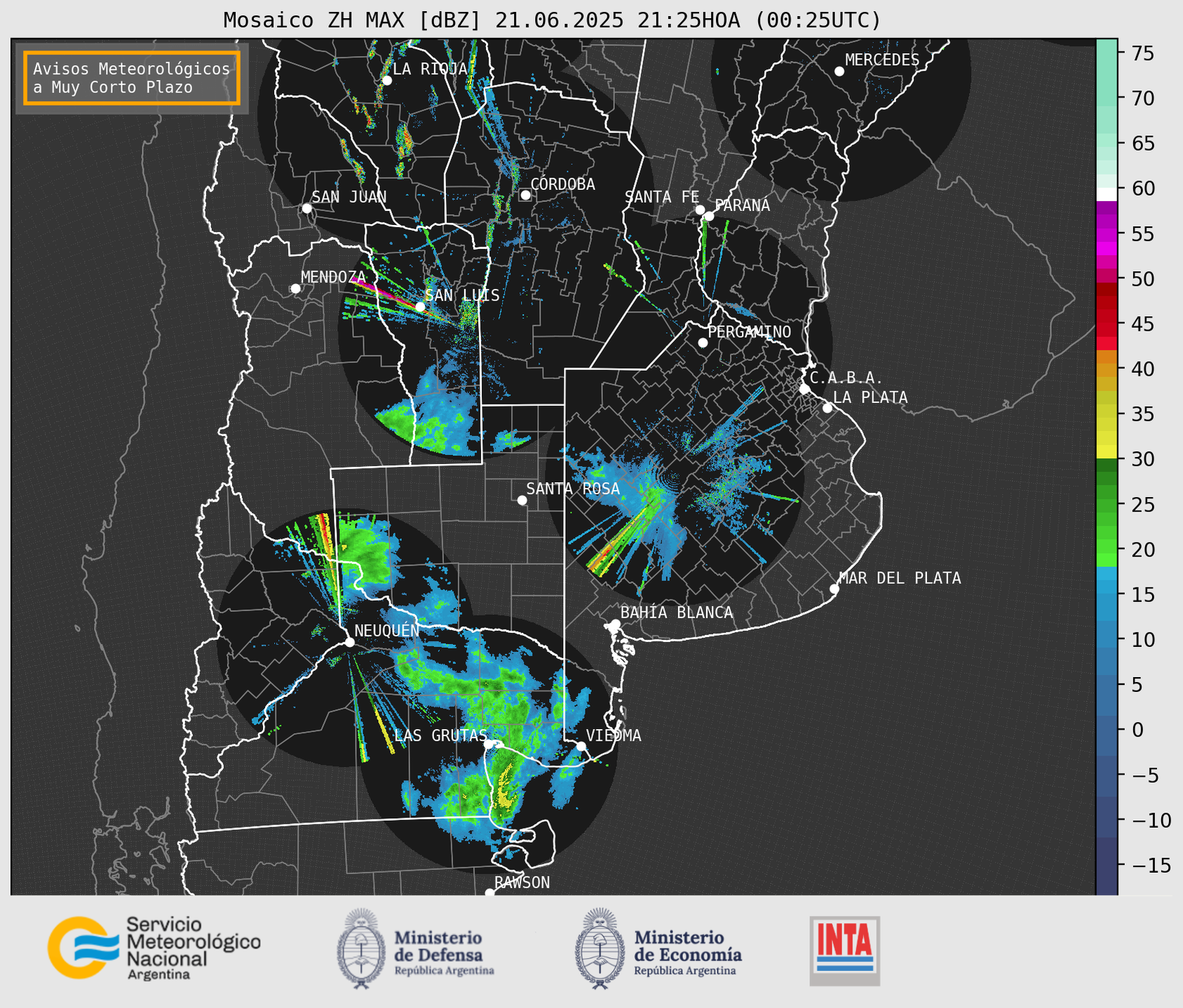The width and height of the screenshot is (1183, 1008).
Task: Click the 0 value on the color scale
Action: click(x=1137, y=730)
